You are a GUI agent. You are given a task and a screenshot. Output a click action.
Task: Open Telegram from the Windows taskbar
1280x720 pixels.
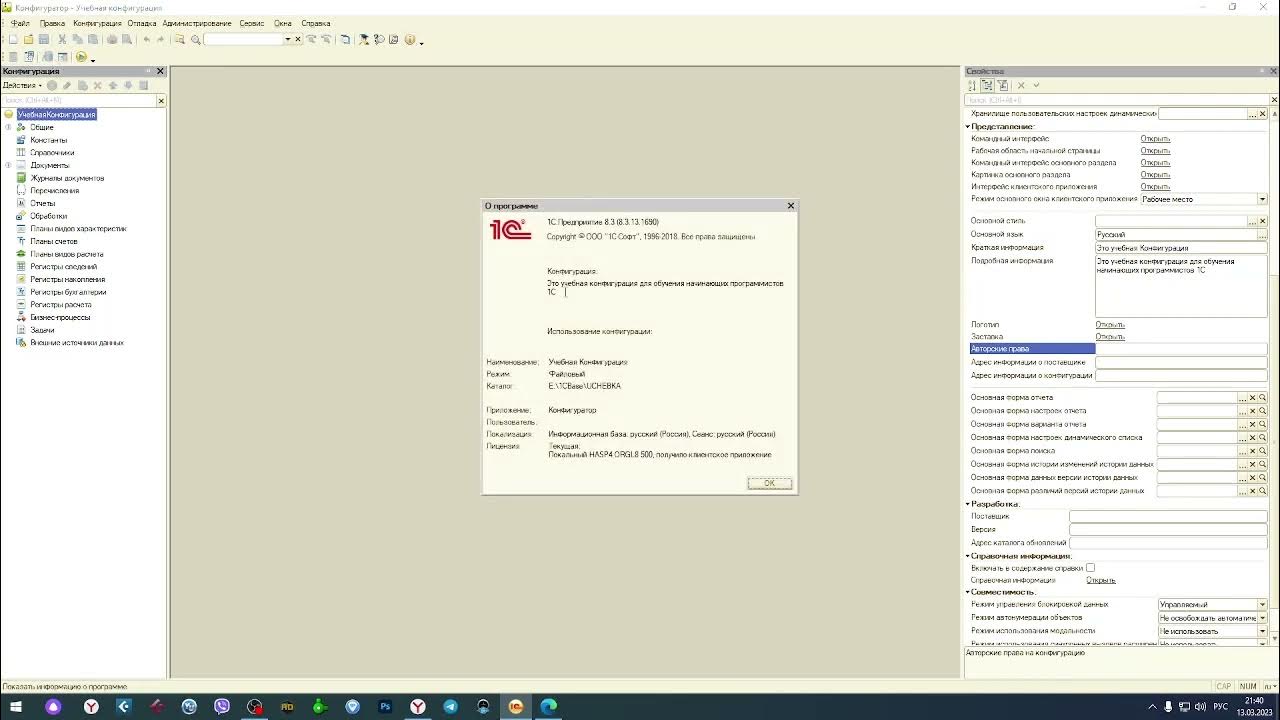[x=450, y=706]
